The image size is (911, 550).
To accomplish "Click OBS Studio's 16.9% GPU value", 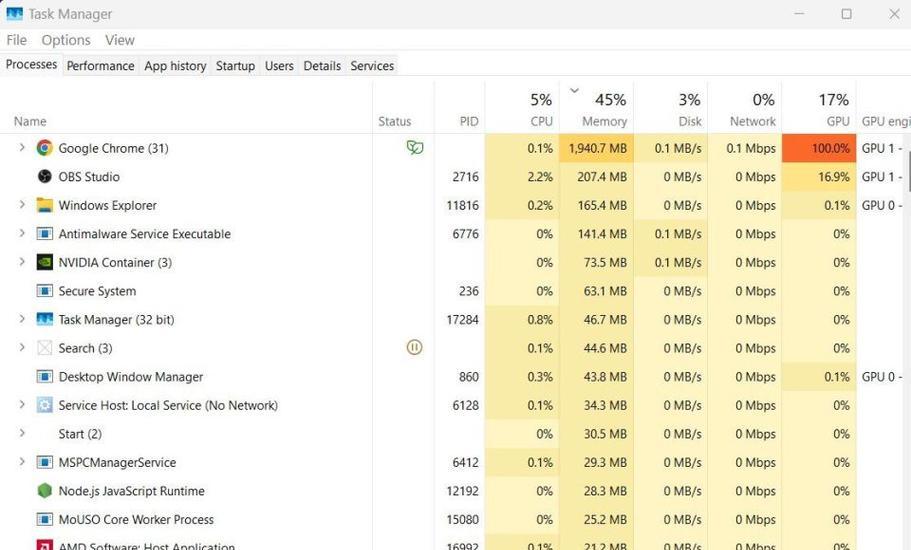I will pyautogui.click(x=834, y=177).
